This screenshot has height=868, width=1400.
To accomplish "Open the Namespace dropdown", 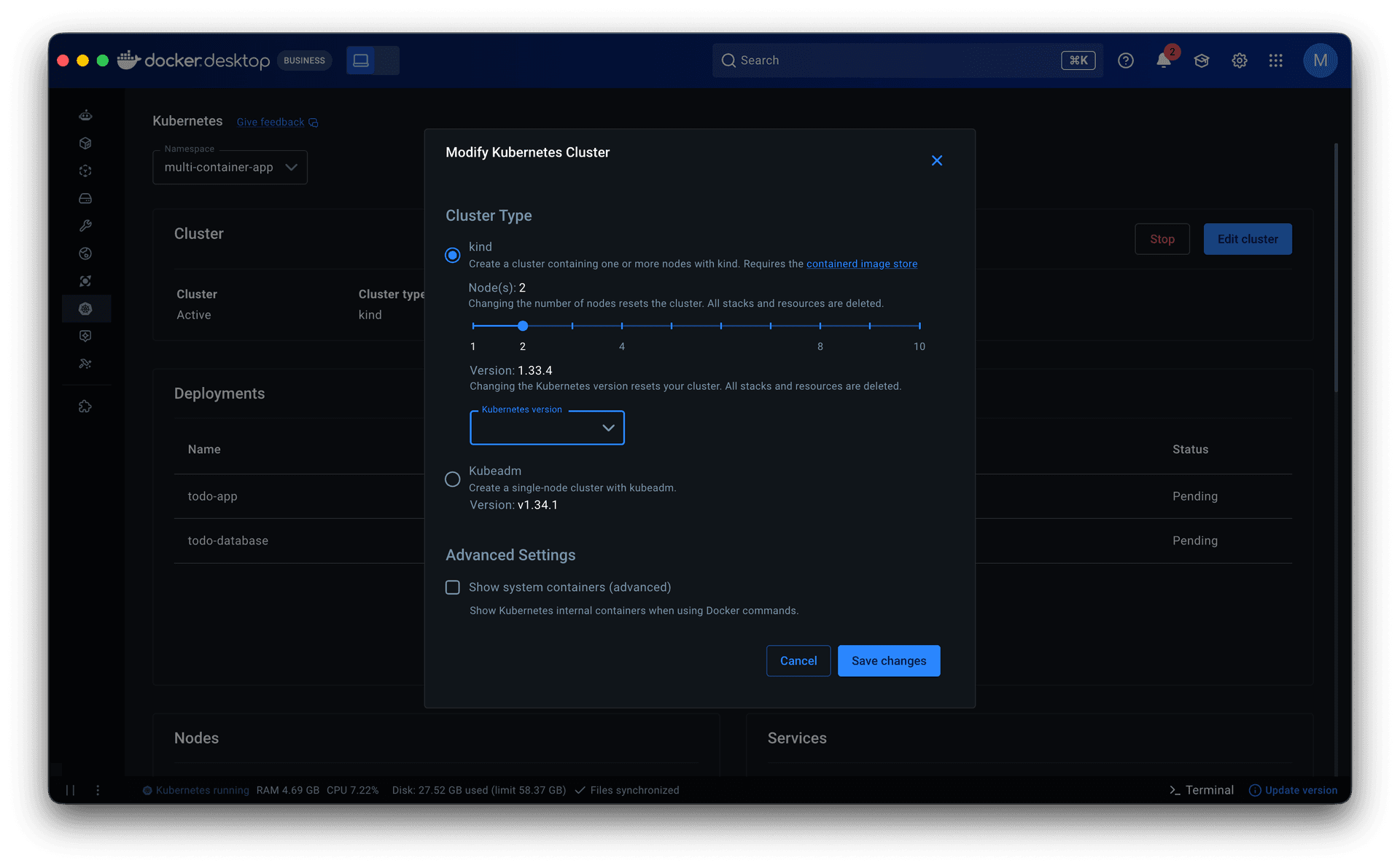I will tap(230, 168).
